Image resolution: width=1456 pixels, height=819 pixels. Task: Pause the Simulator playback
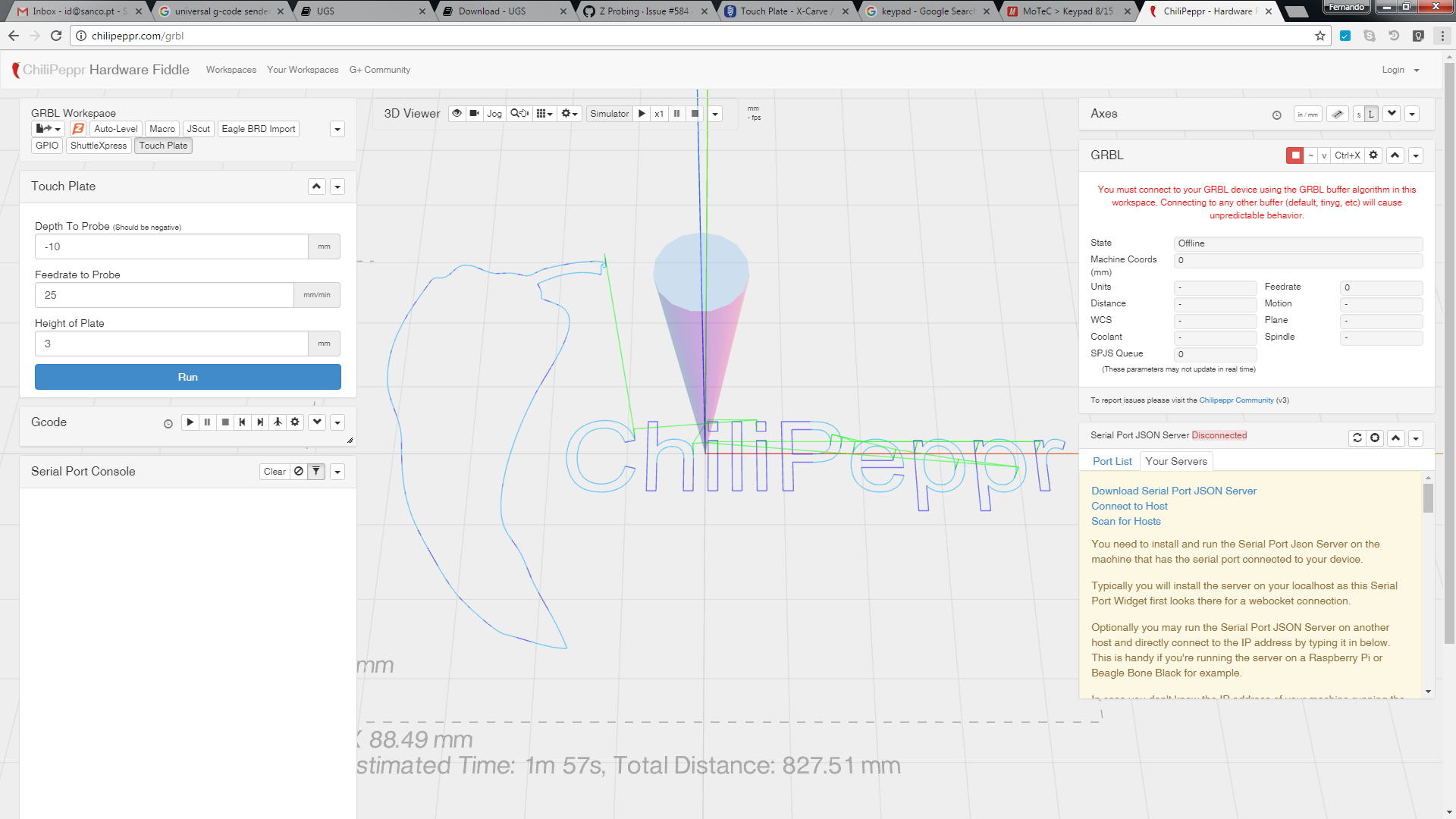(x=676, y=114)
